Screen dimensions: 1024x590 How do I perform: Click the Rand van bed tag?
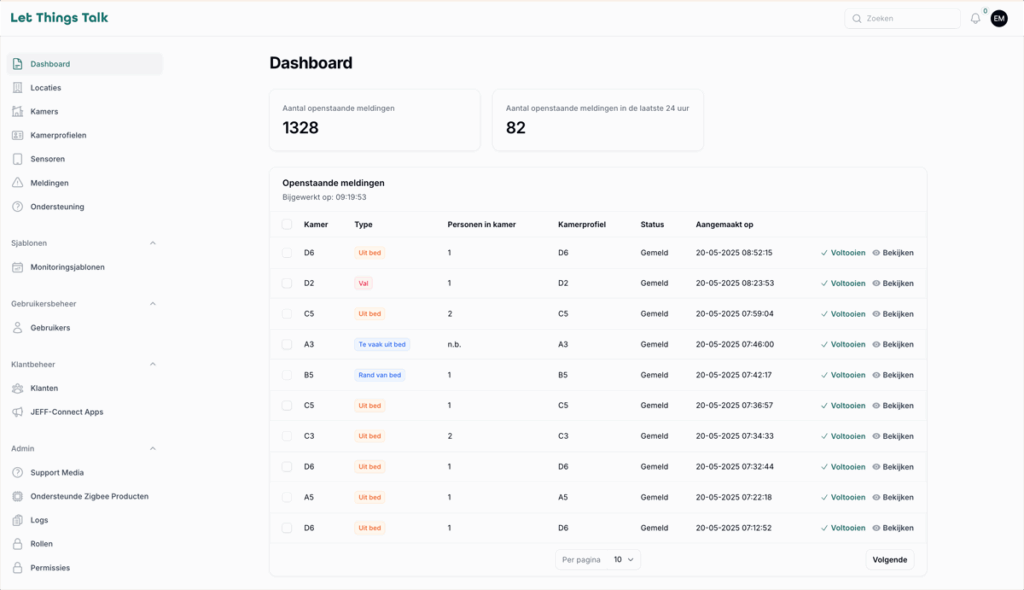pos(379,375)
